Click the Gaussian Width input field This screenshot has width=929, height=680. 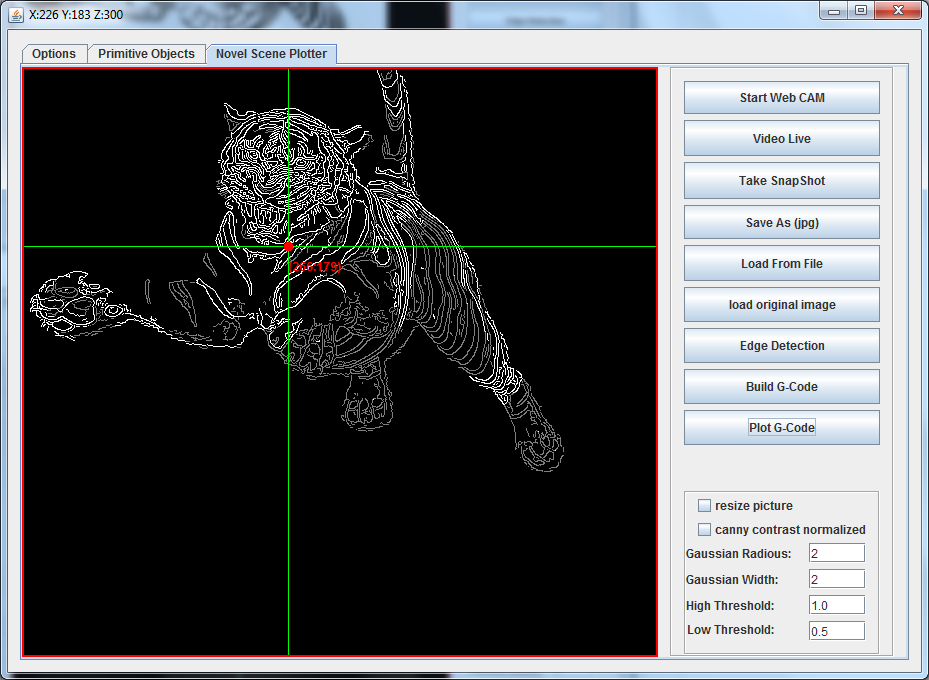837,579
